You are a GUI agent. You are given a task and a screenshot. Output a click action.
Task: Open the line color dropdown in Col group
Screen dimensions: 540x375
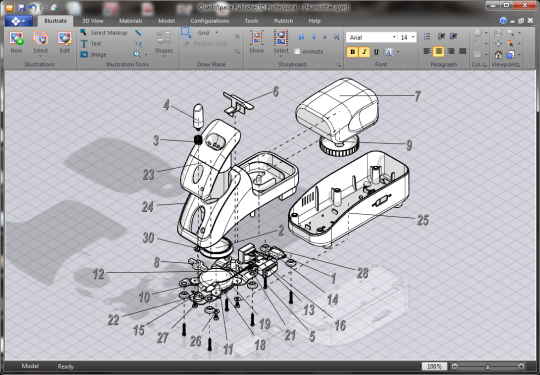pos(486,44)
